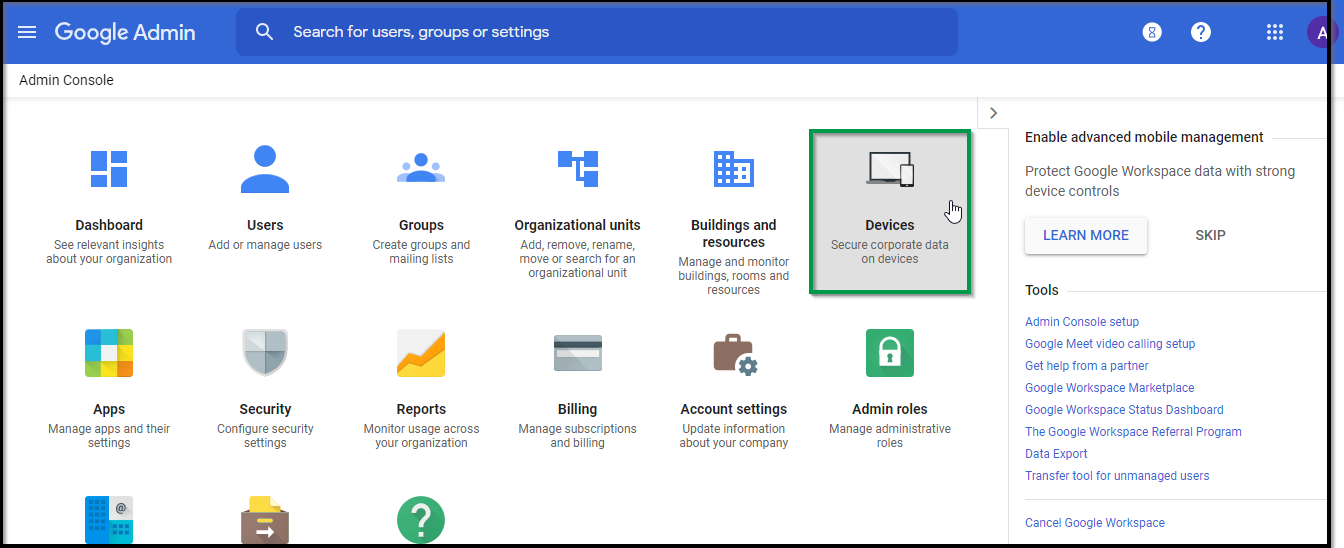Viewport: 1344px width, 548px height.
Task: Open Google Workspace Status Dashboard link
Action: (1124, 410)
